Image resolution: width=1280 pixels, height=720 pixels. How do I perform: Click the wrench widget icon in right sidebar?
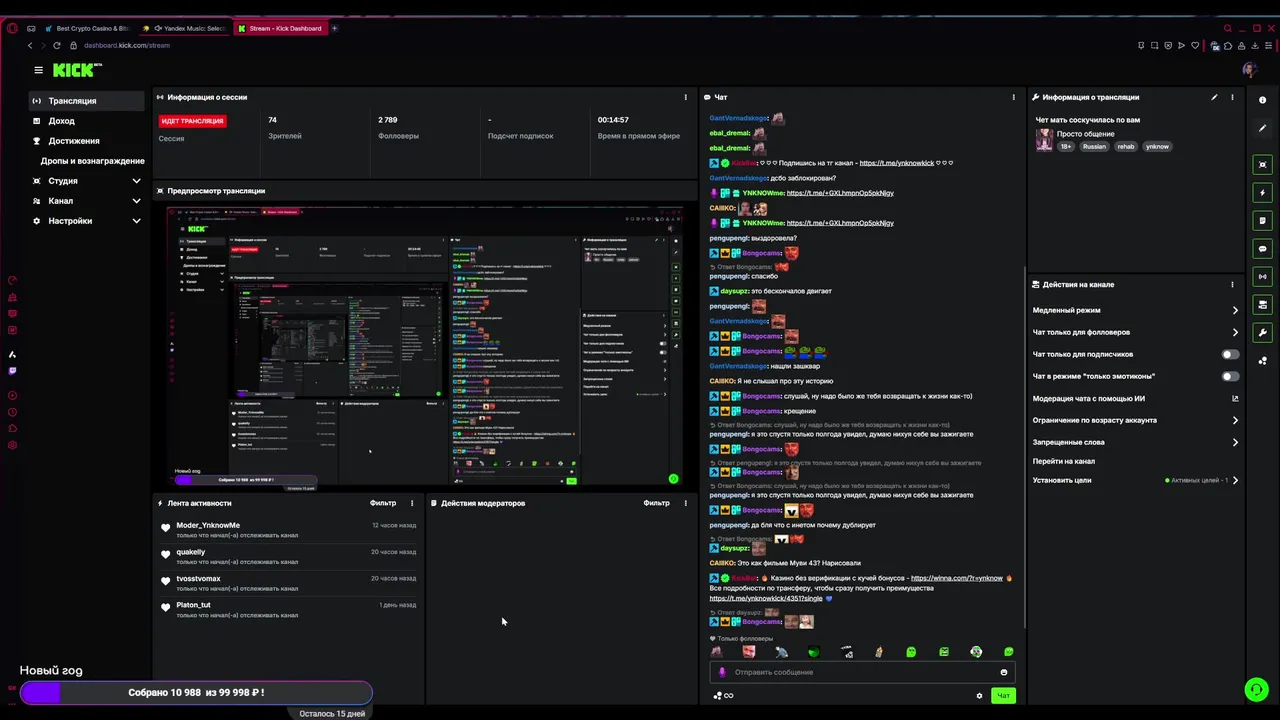point(1263,332)
